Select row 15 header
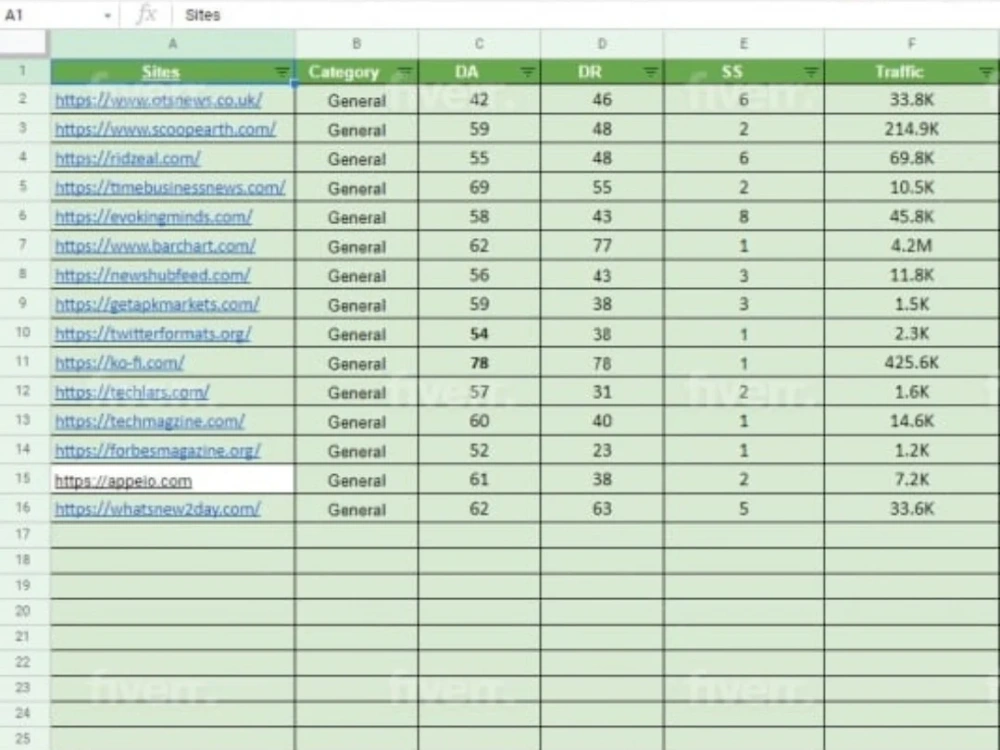 (x=24, y=478)
